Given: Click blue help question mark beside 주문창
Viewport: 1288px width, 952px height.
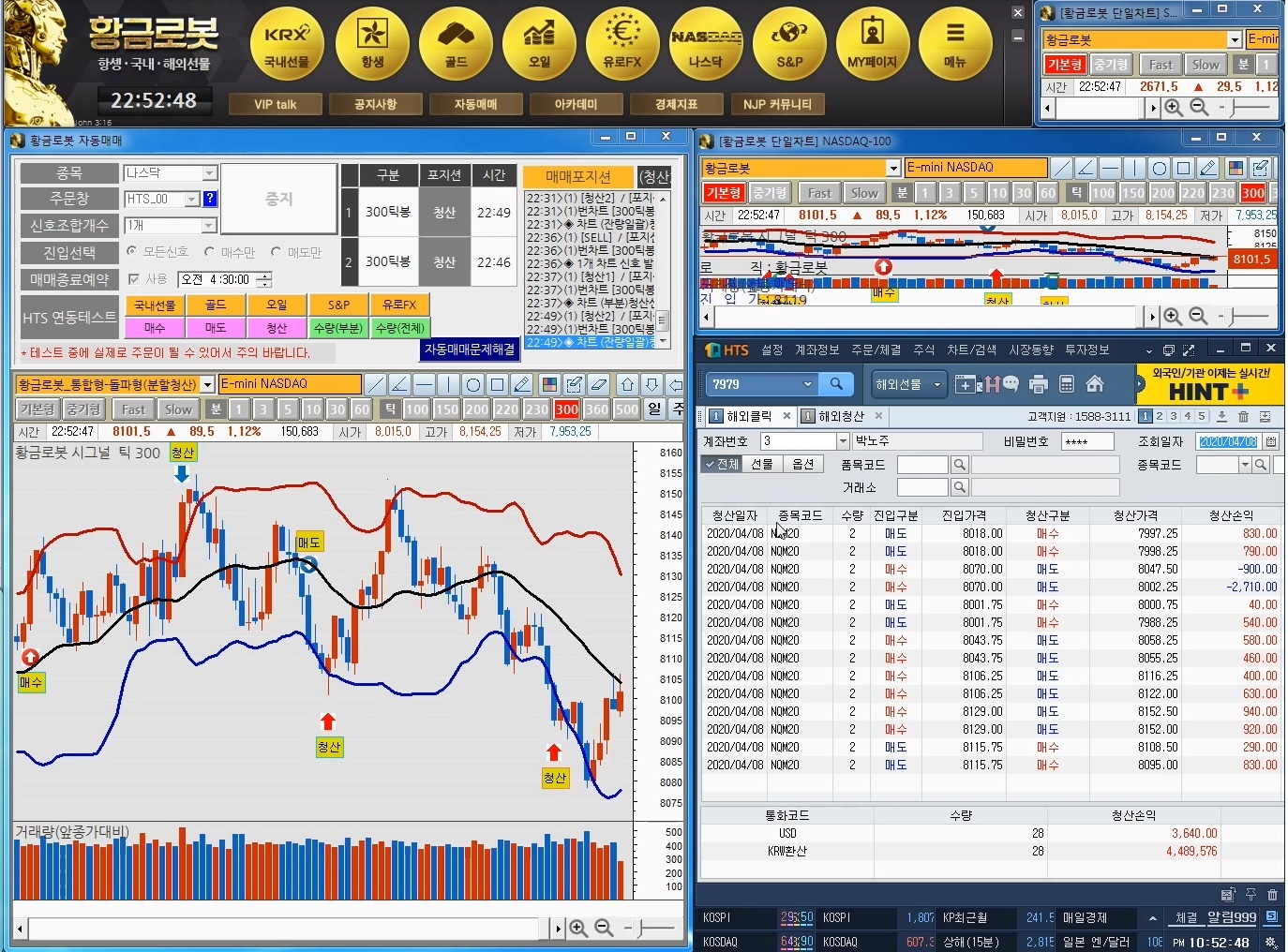Looking at the screenshot, I should point(210,199).
